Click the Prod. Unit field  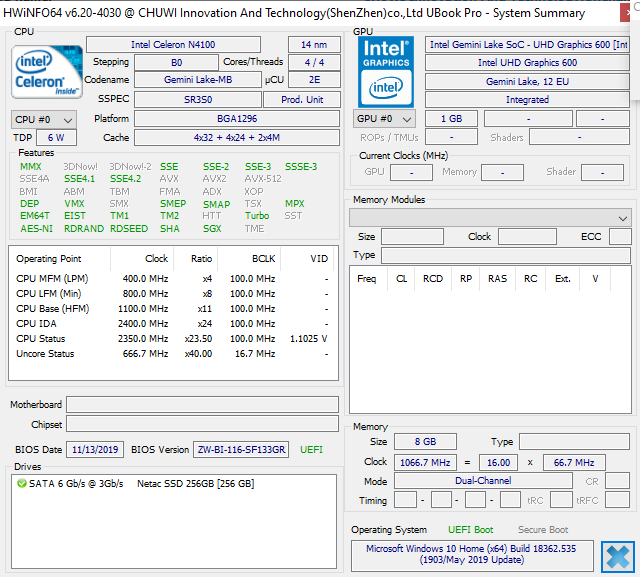(x=302, y=100)
